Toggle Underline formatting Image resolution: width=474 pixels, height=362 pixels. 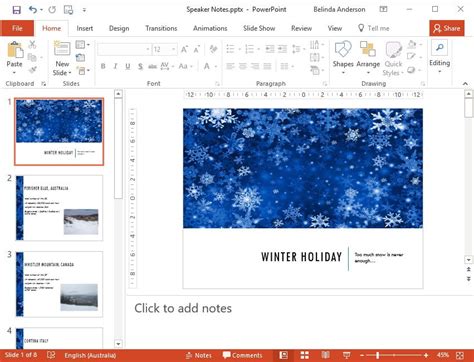point(128,66)
